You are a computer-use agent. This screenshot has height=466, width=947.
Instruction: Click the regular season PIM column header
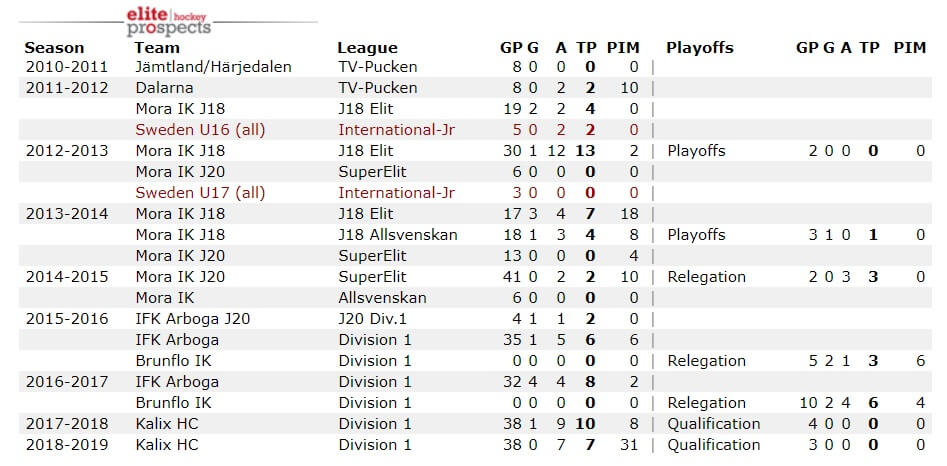[623, 48]
